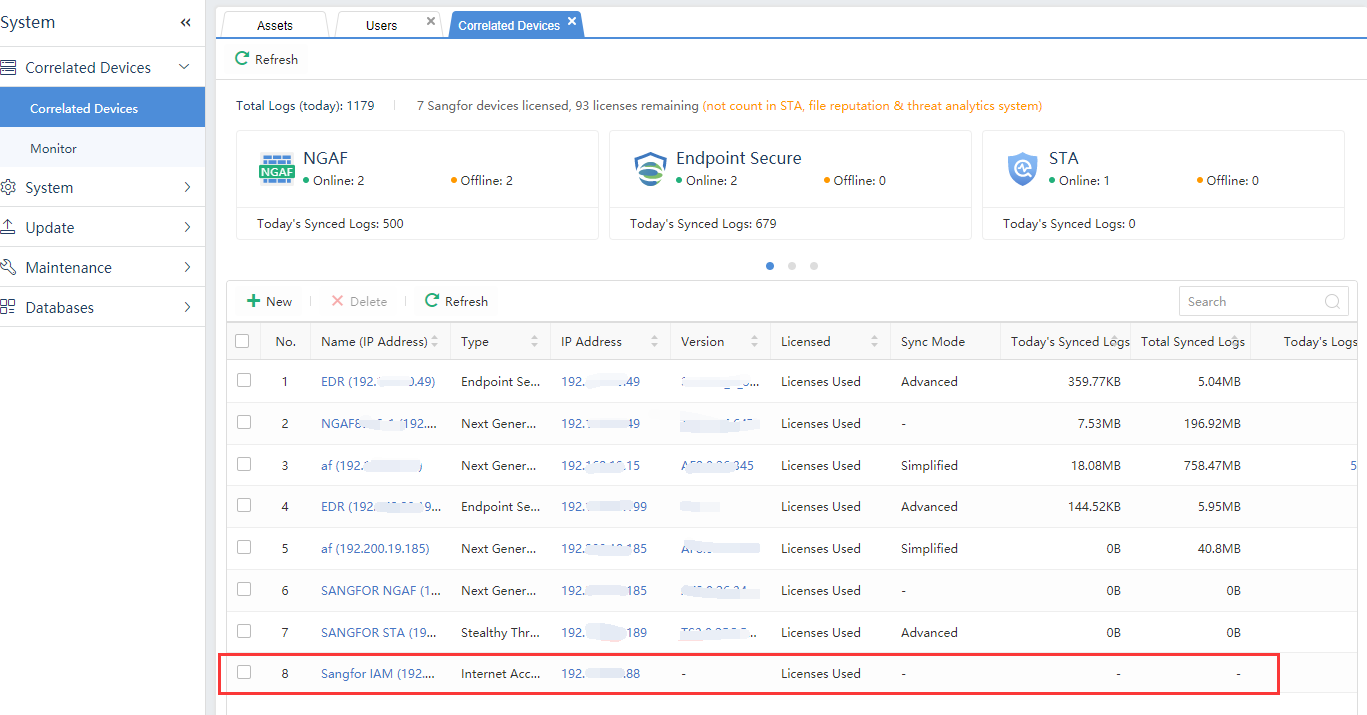The width and height of the screenshot is (1367, 715).
Task: Select the checkbox for Sangfor IAM row
Action: click(244, 672)
